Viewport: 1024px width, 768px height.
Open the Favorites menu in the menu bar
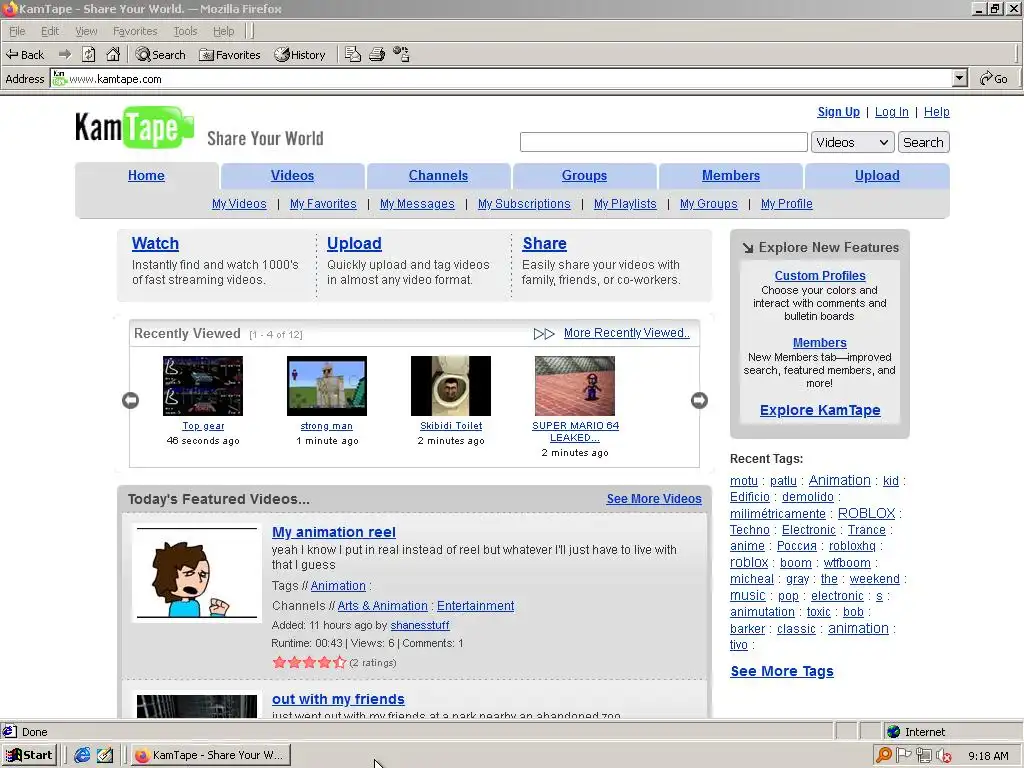(135, 31)
